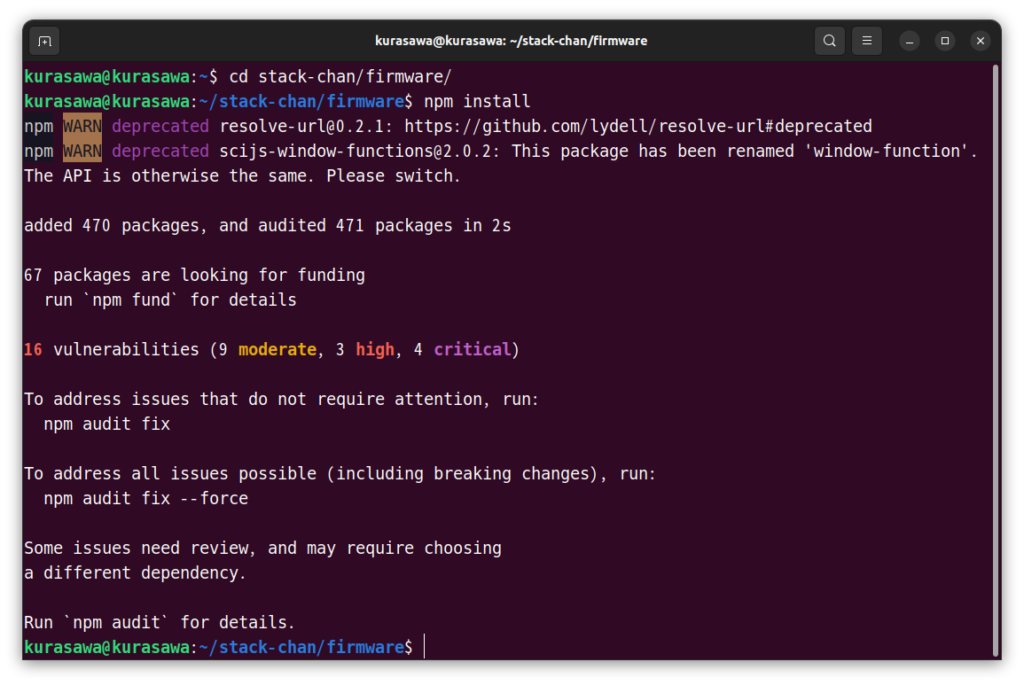Viewport: 1024px width, 685px height.
Task: Click the first orange WARN badge
Action: (x=82, y=127)
